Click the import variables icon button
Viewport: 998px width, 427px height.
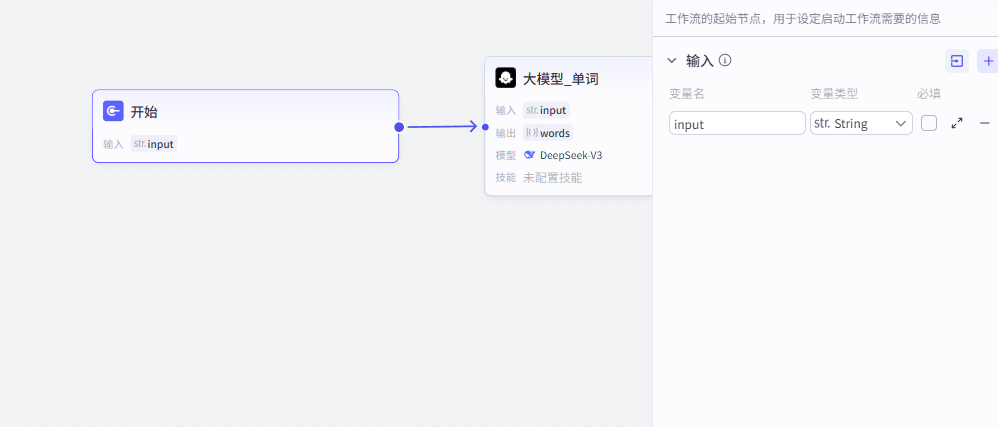click(957, 61)
